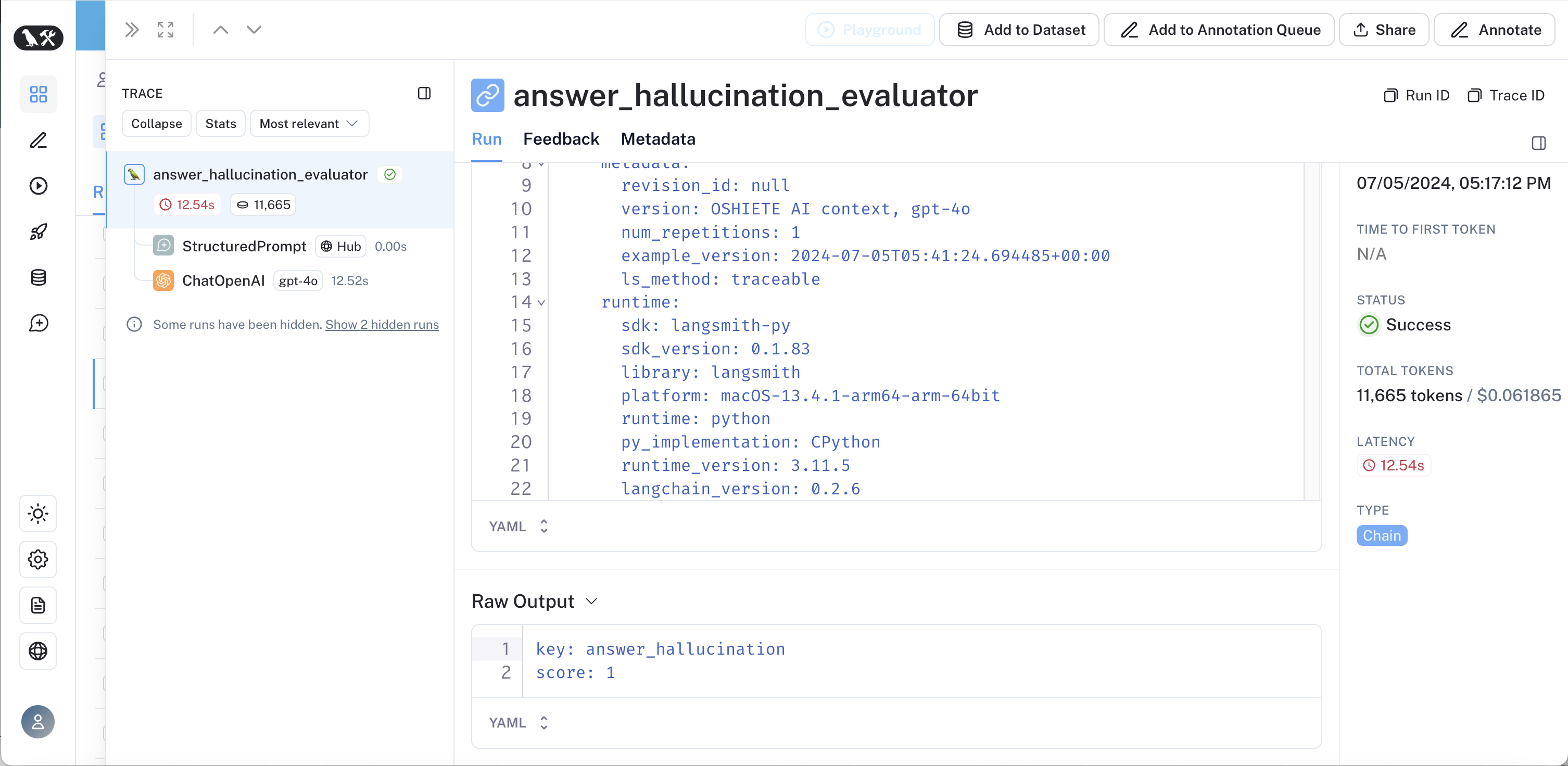Select answer_hallucination_evaluator trace row
The height and width of the screenshot is (766, 1568).
(281, 190)
